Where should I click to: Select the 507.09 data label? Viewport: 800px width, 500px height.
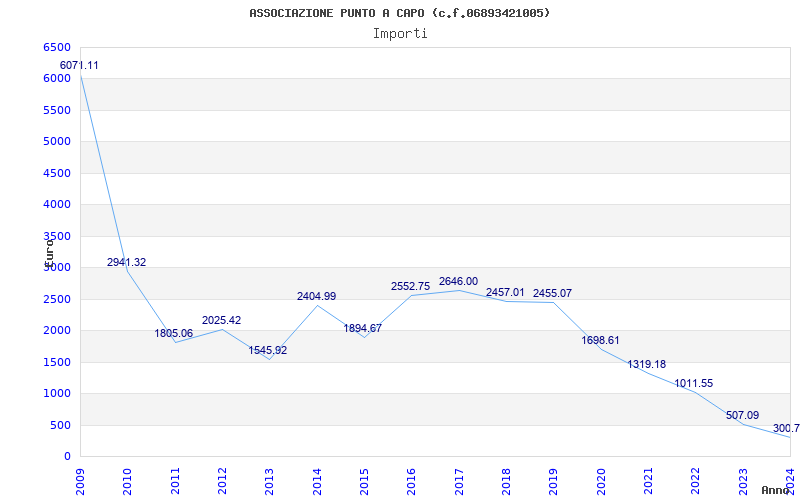pyautogui.click(x=742, y=415)
